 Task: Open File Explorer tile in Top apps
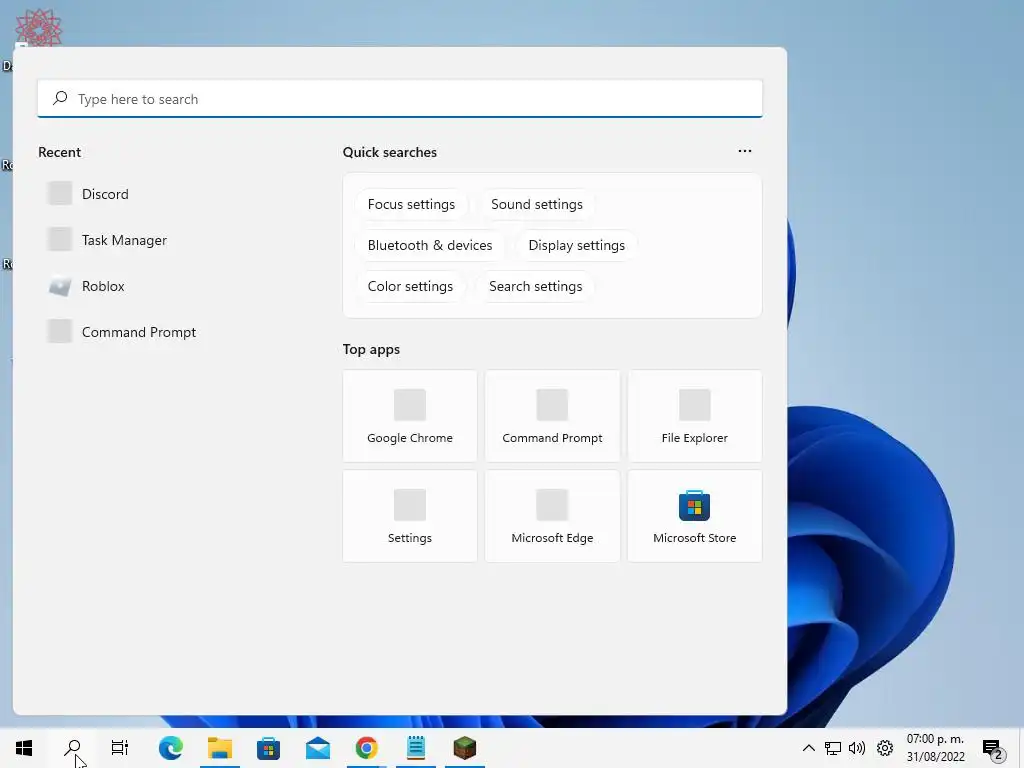[695, 416]
